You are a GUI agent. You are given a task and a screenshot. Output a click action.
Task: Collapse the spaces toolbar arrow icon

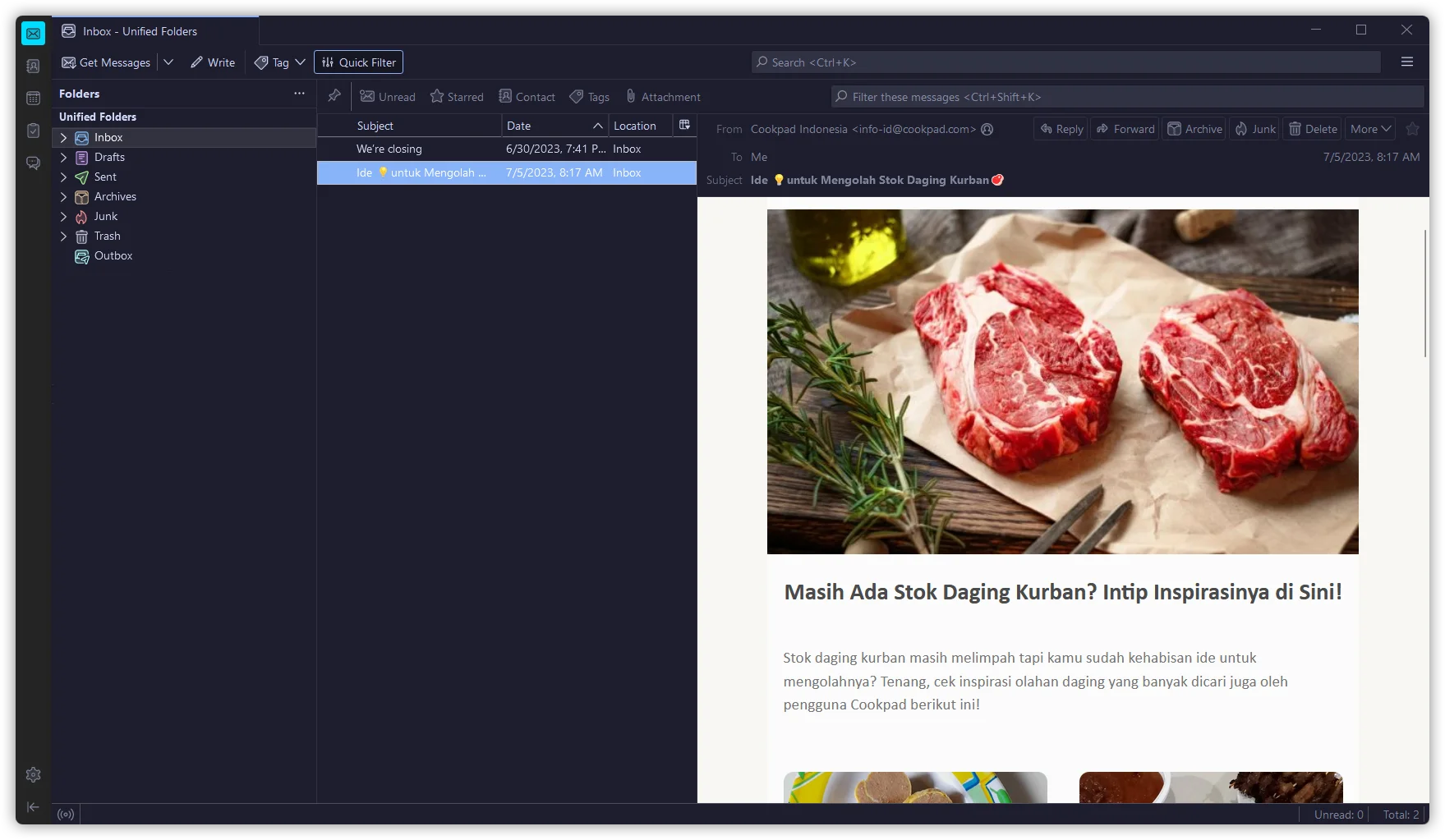point(33,807)
